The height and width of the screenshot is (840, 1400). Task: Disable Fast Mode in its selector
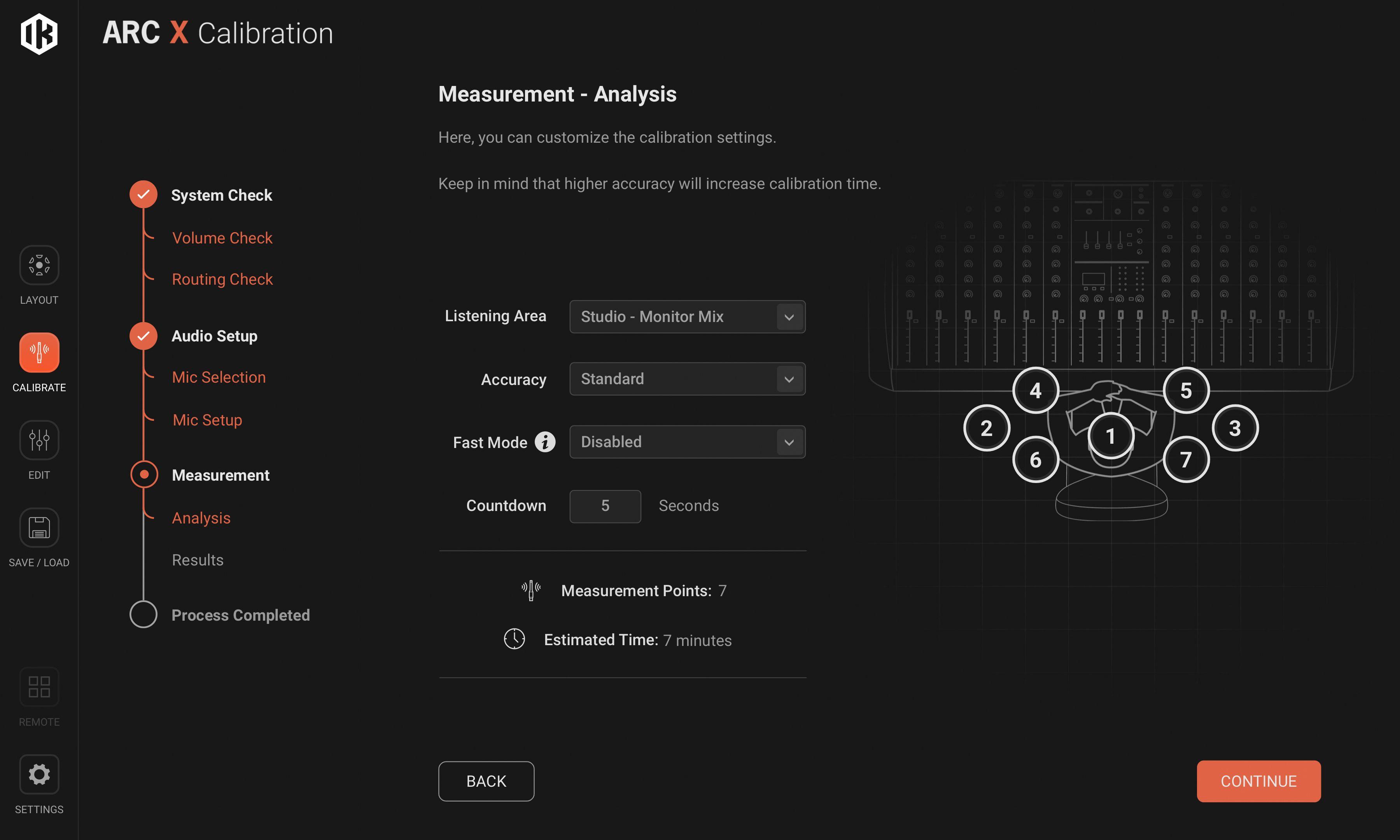pos(687,442)
